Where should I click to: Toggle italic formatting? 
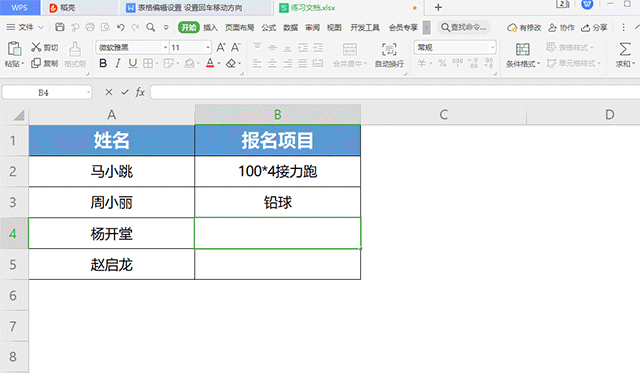click(x=118, y=63)
